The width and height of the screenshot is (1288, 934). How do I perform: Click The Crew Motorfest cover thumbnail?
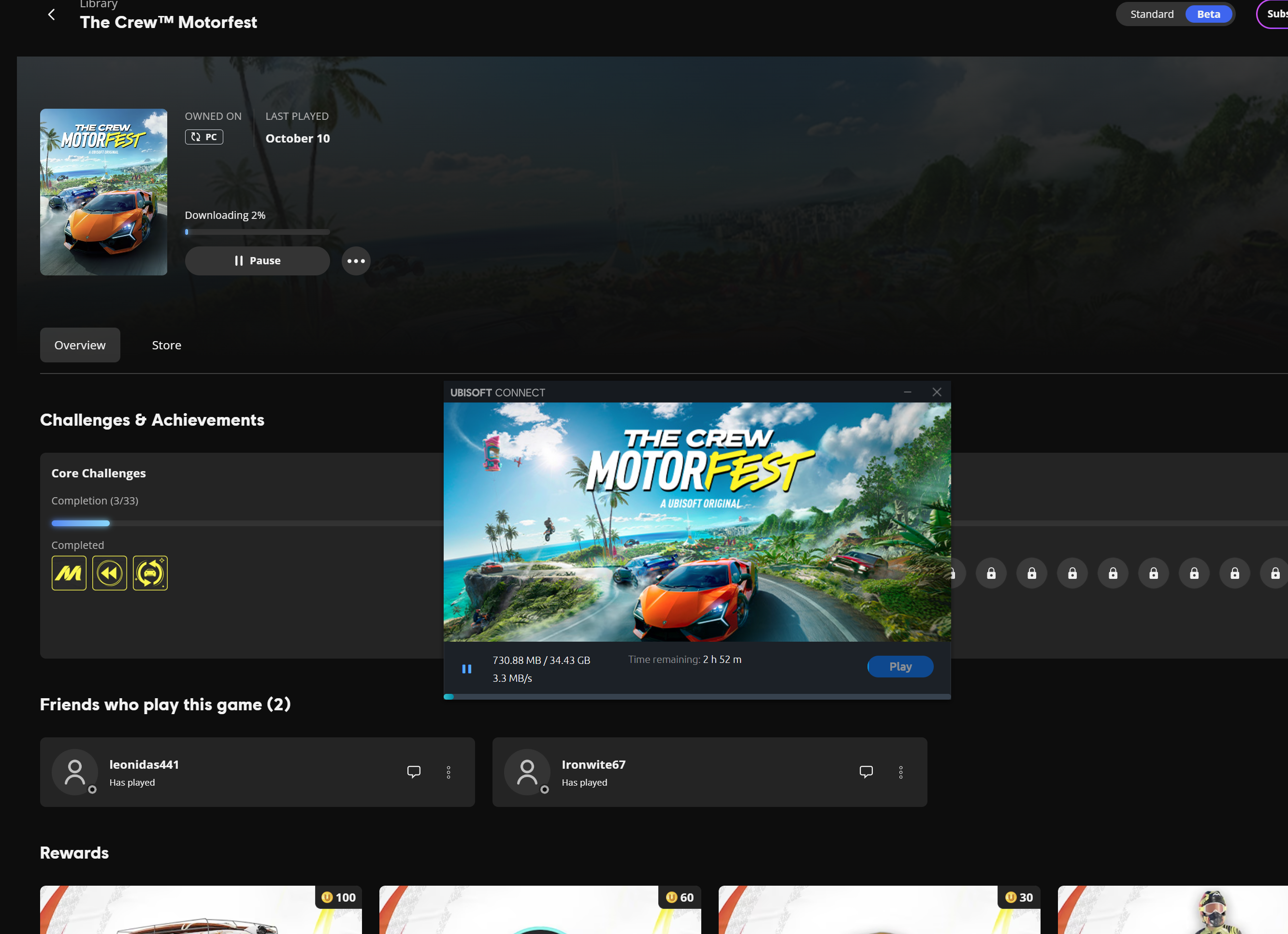coord(103,192)
